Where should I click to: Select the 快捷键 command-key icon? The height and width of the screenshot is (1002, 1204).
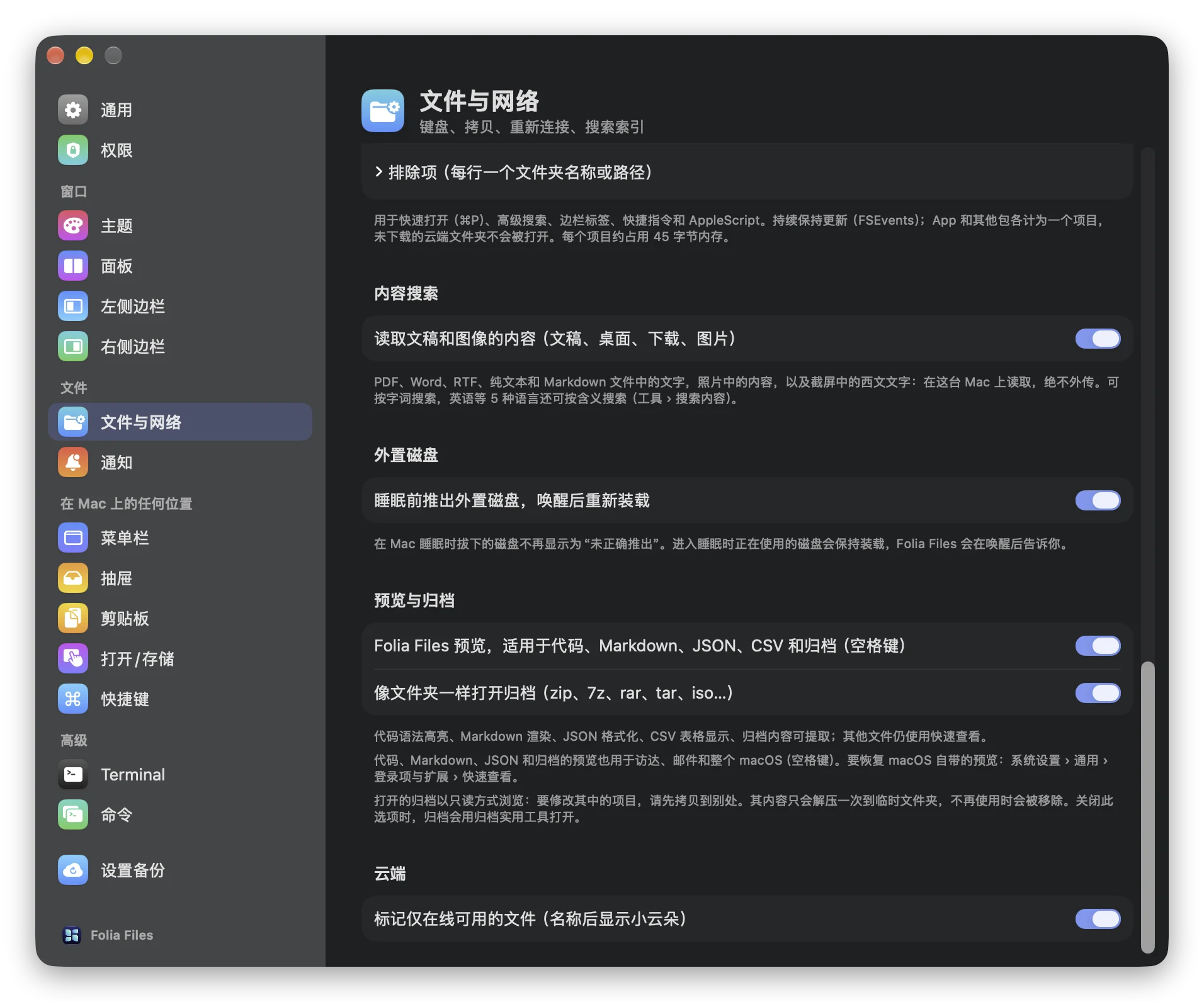coord(73,699)
